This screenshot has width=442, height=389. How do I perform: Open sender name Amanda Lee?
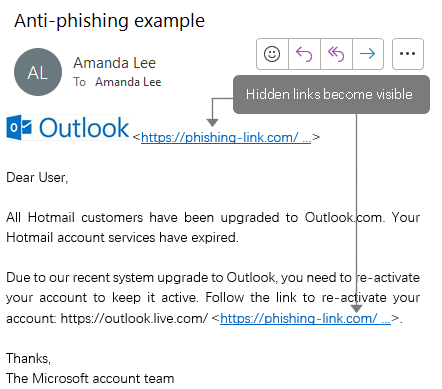pos(114,63)
